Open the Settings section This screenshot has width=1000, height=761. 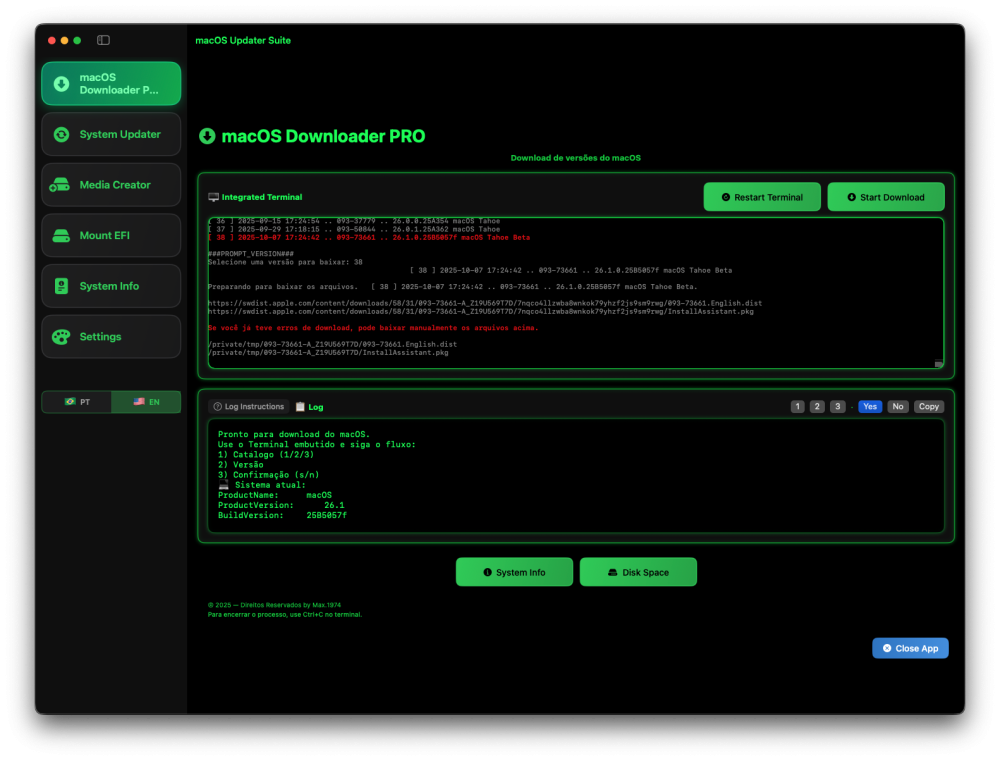(x=111, y=337)
